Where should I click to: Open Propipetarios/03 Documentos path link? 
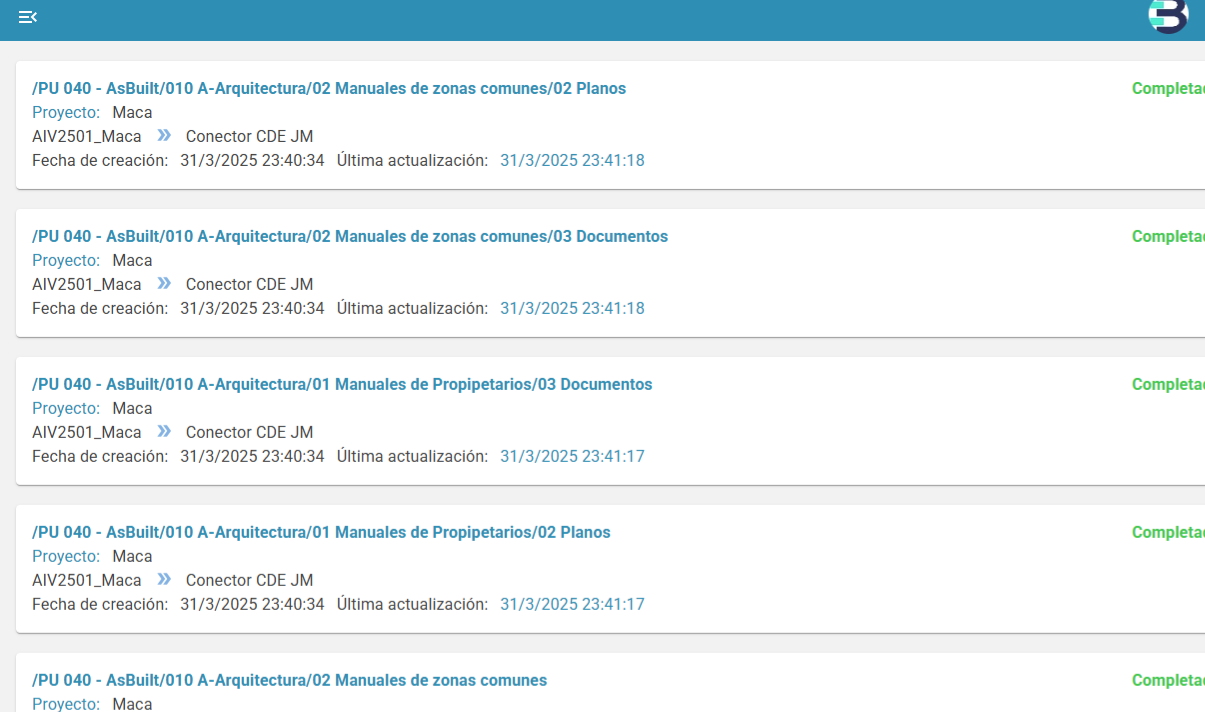click(342, 384)
